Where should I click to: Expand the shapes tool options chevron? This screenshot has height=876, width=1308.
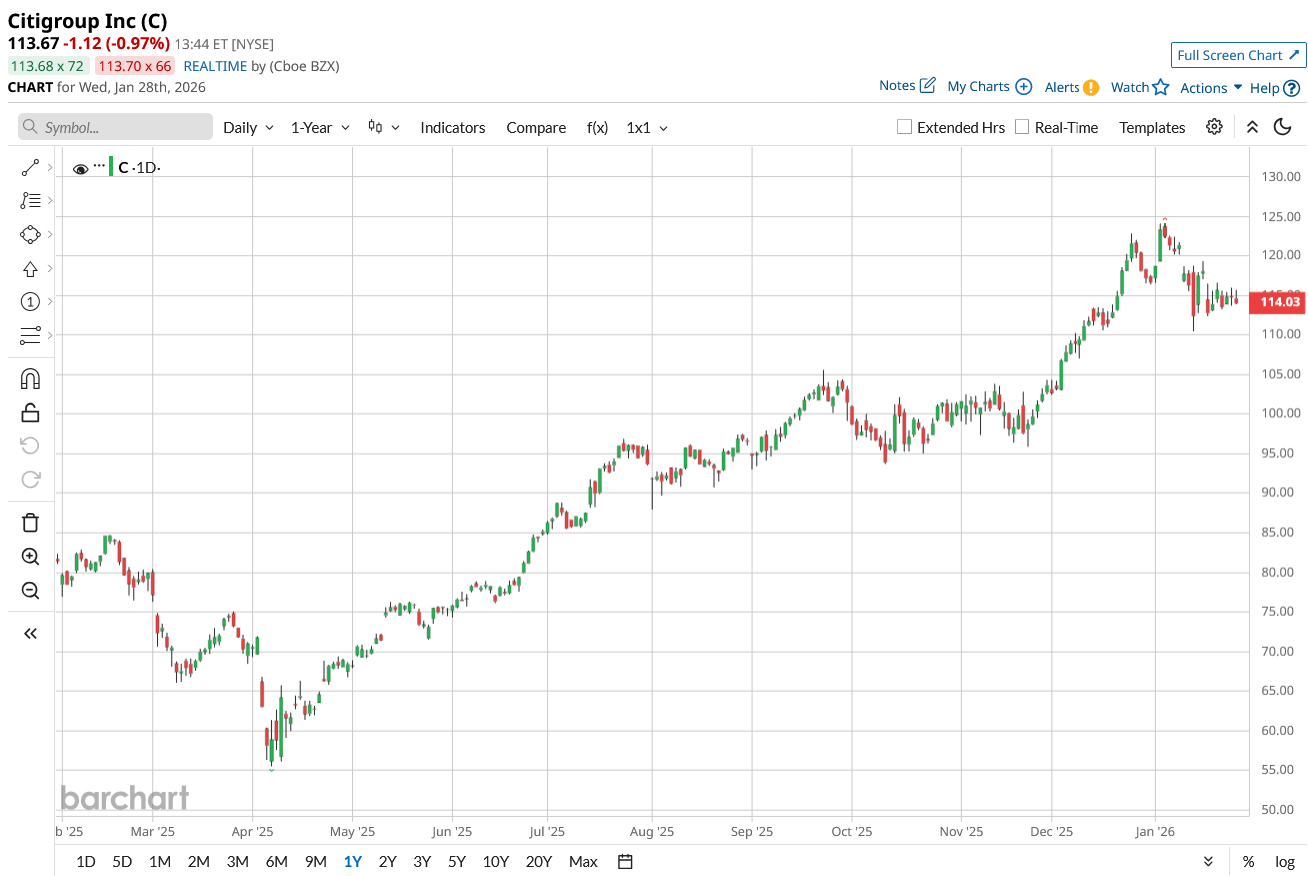(49, 234)
